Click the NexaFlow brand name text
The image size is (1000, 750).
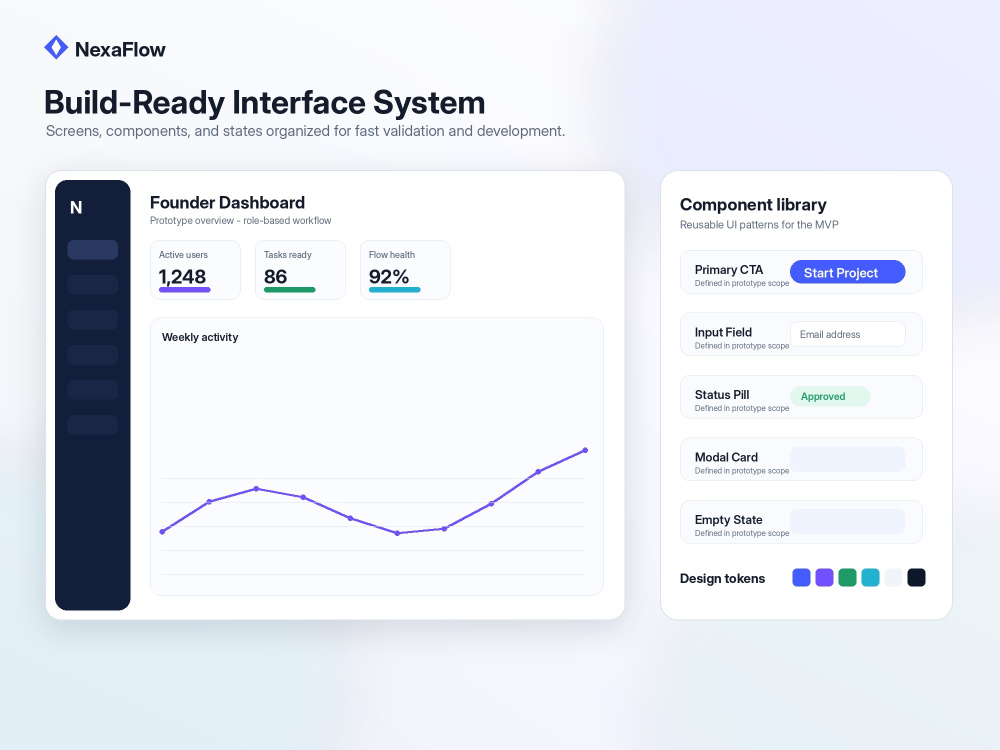(x=120, y=49)
